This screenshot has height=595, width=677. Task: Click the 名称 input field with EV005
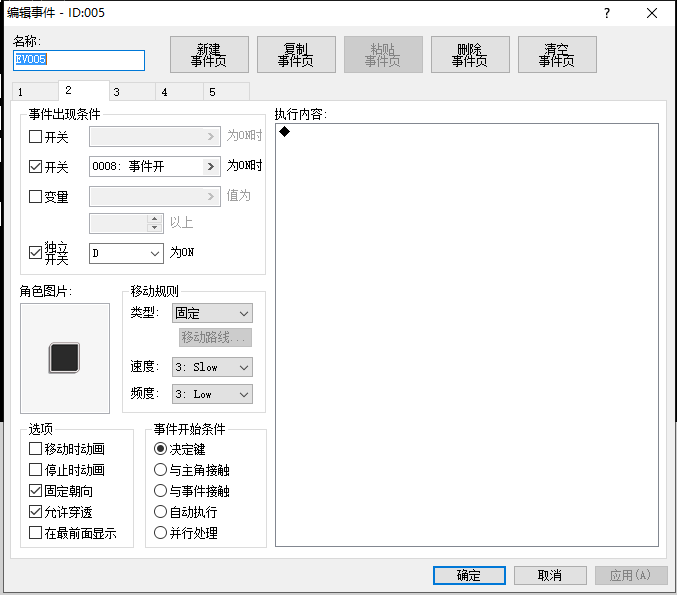point(79,60)
